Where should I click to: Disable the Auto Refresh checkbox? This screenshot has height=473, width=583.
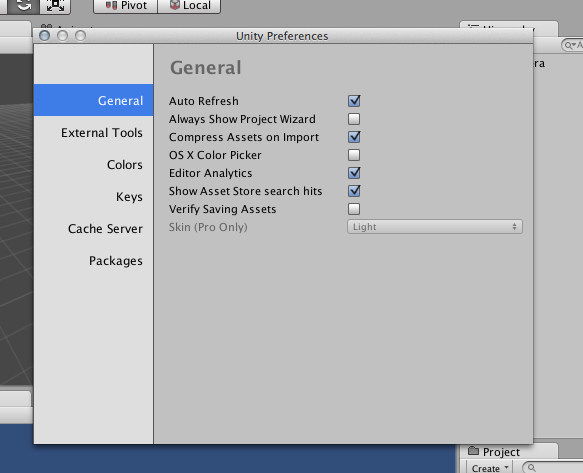coord(354,101)
